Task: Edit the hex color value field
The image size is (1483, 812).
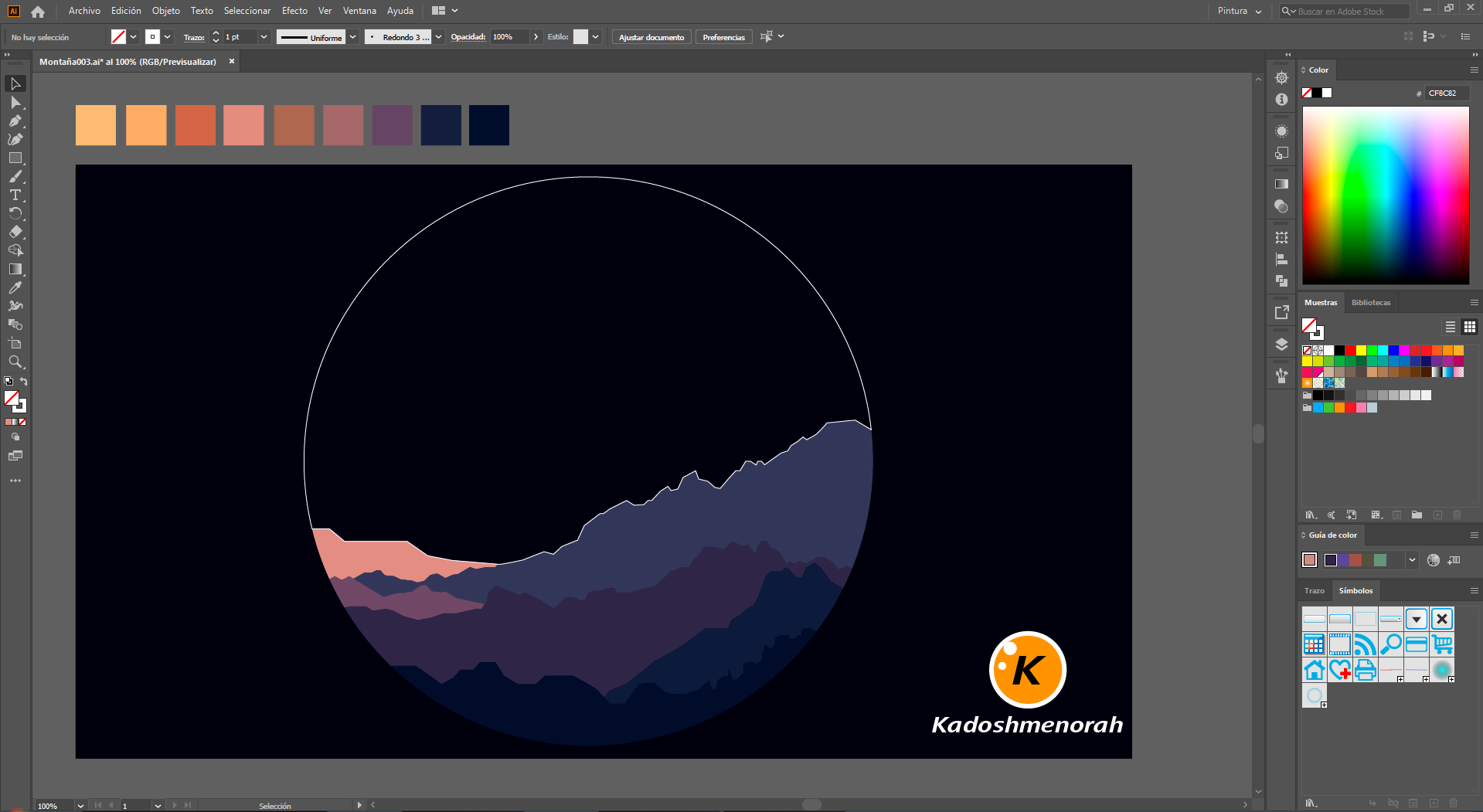Action: (x=1447, y=93)
